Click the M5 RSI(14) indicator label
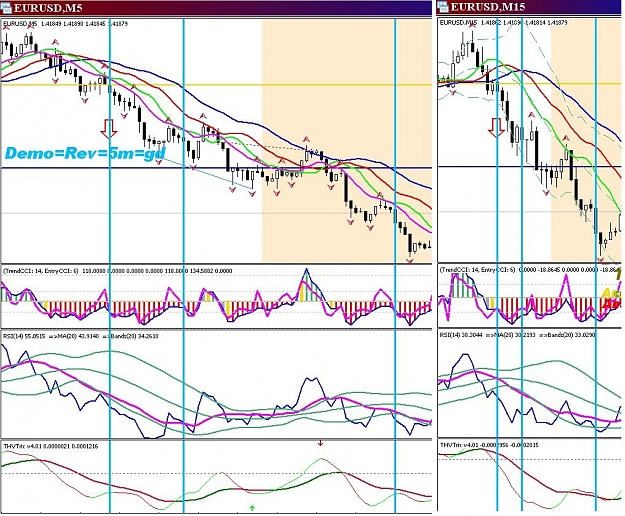625x516 pixels. point(81,336)
